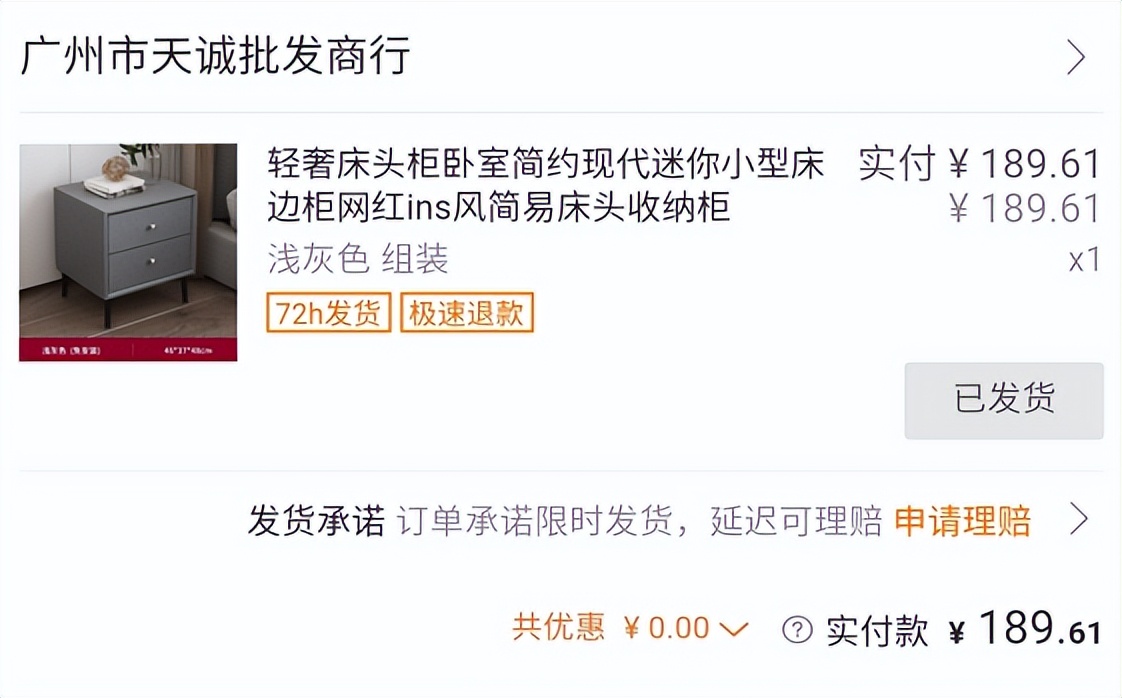This screenshot has width=1122, height=698.
Task: Select the 极速退款 fast refund badge
Action: coord(466,313)
